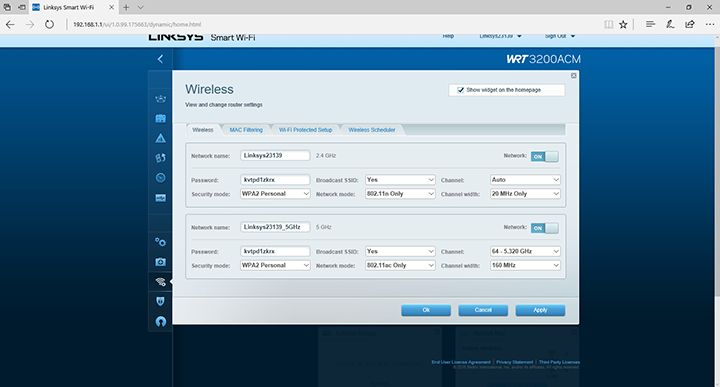Open the Sign Out dropdown

pos(560,36)
